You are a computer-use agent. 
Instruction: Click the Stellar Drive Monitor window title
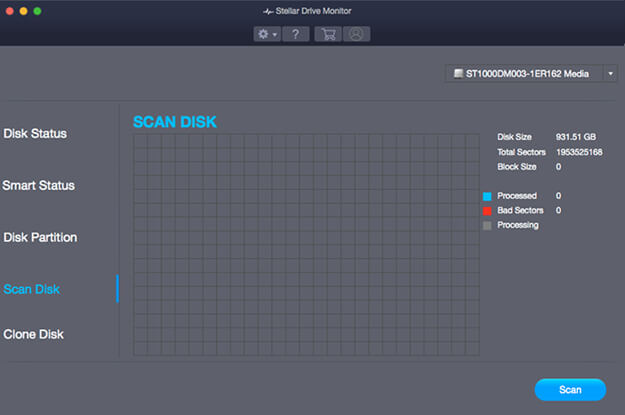pos(313,11)
